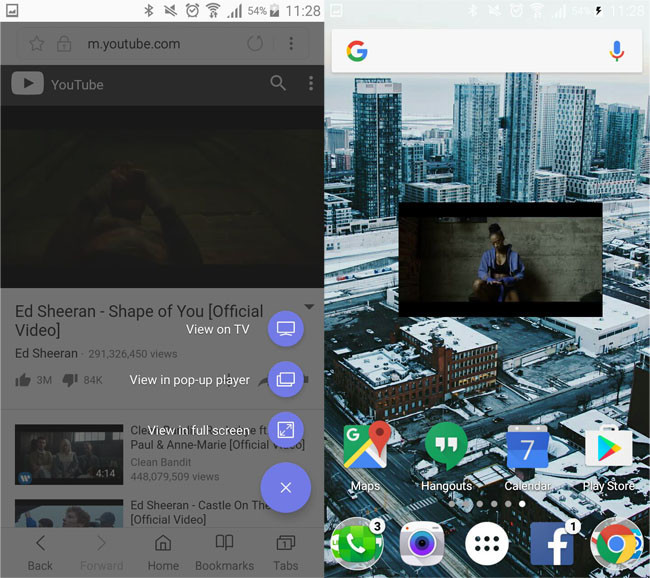Tap Forward navigation button
The height and width of the screenshot is (578, 650).
[102, 553]
